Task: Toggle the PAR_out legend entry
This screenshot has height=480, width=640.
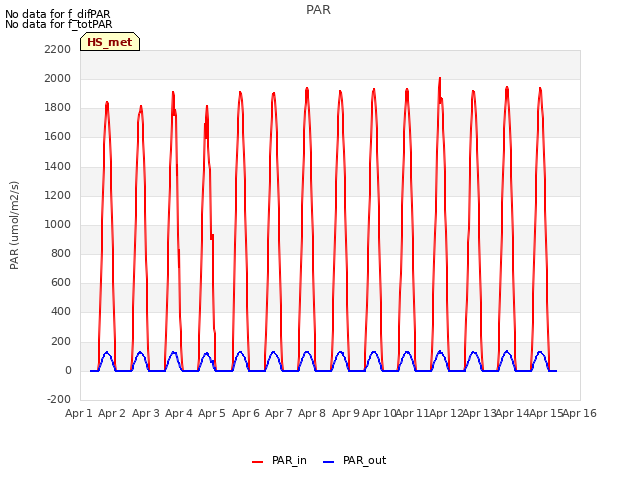Action: pyautogui.click(x=354, y=460)
